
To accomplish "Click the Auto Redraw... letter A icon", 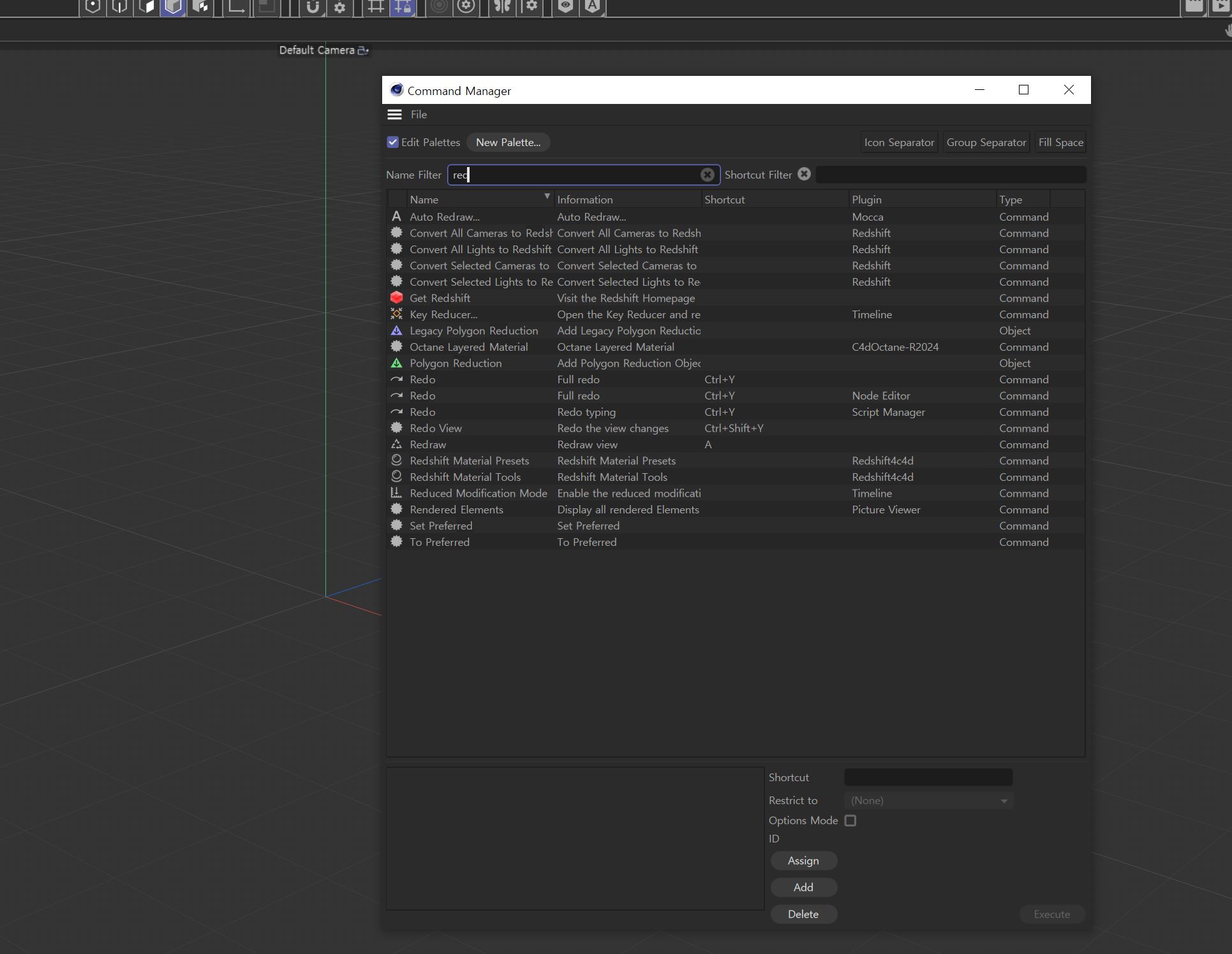I will point(396,217).
